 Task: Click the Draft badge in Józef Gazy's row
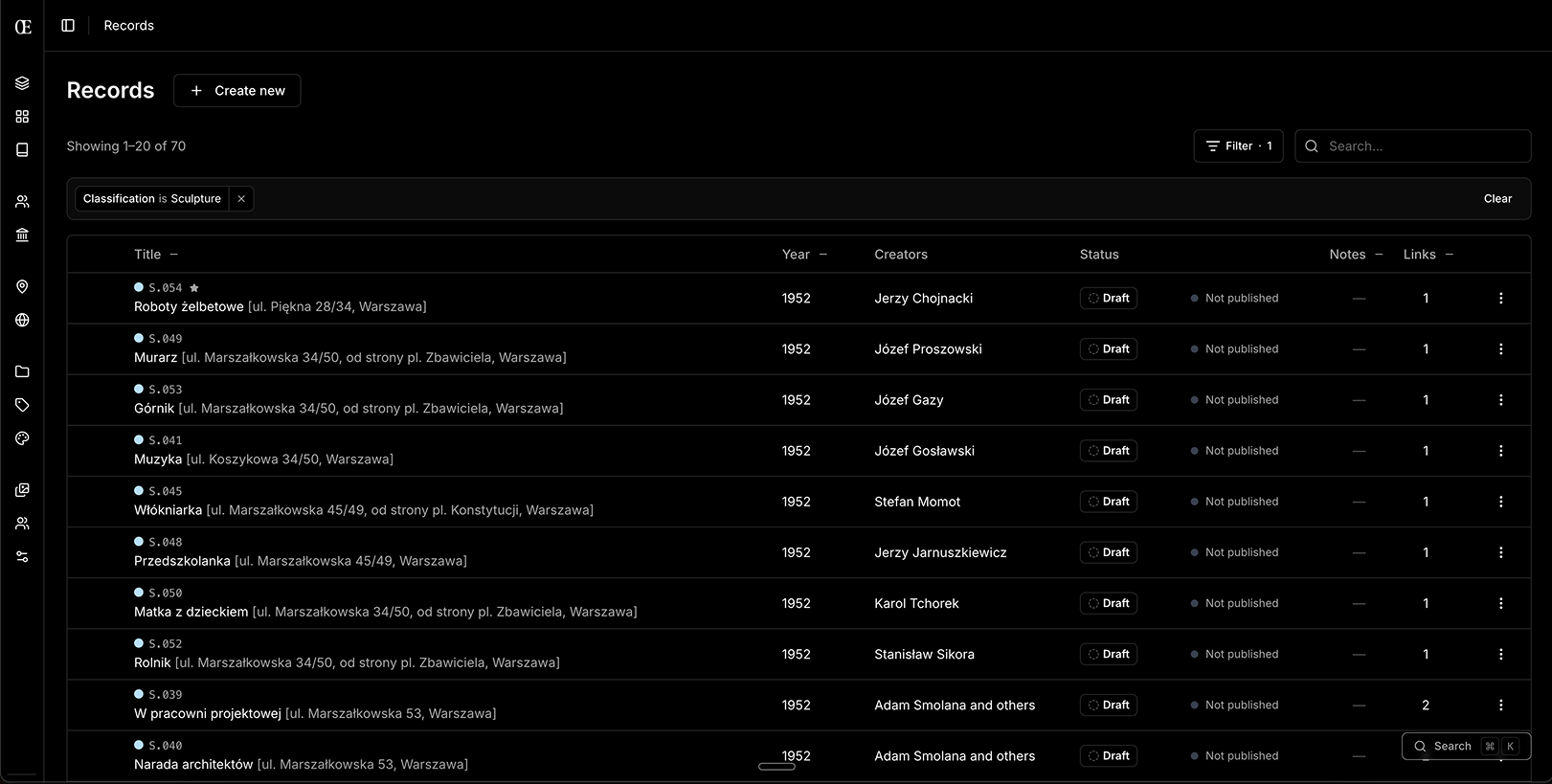1109,400
